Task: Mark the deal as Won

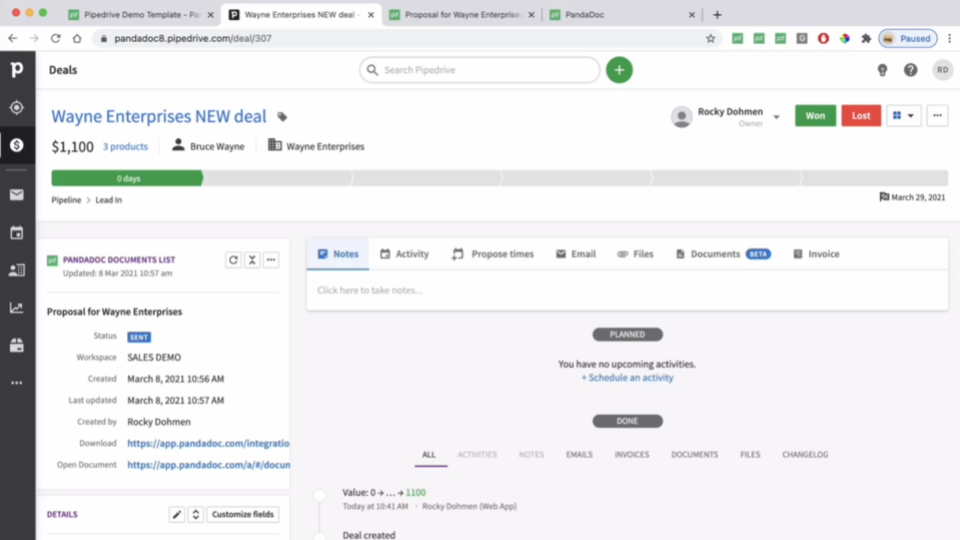Action: pos(816,115)
